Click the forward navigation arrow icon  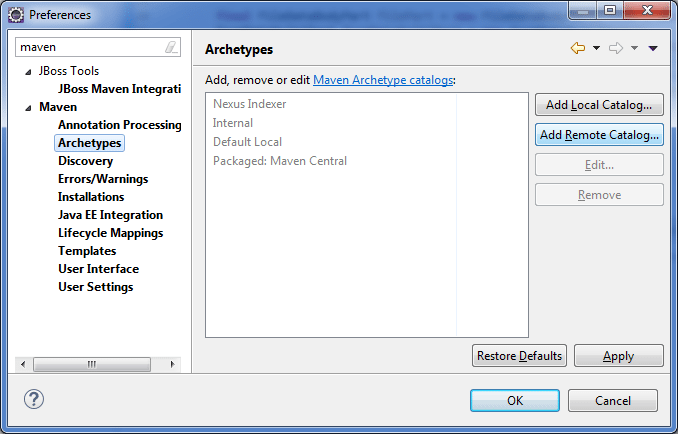tap(616, 48)
